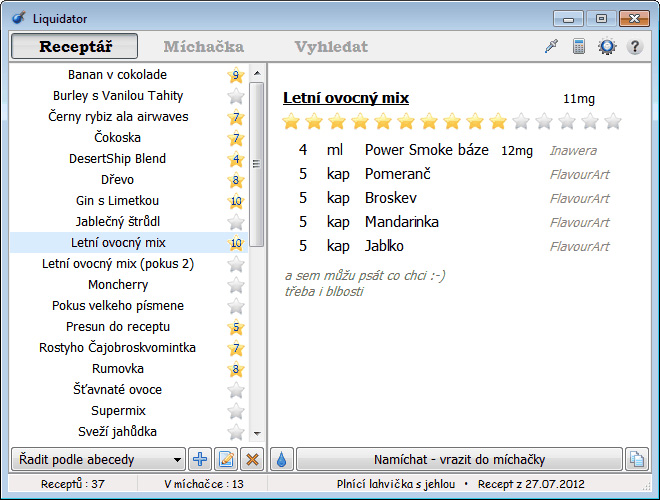Click ingredient Jablko

[384, 246]
